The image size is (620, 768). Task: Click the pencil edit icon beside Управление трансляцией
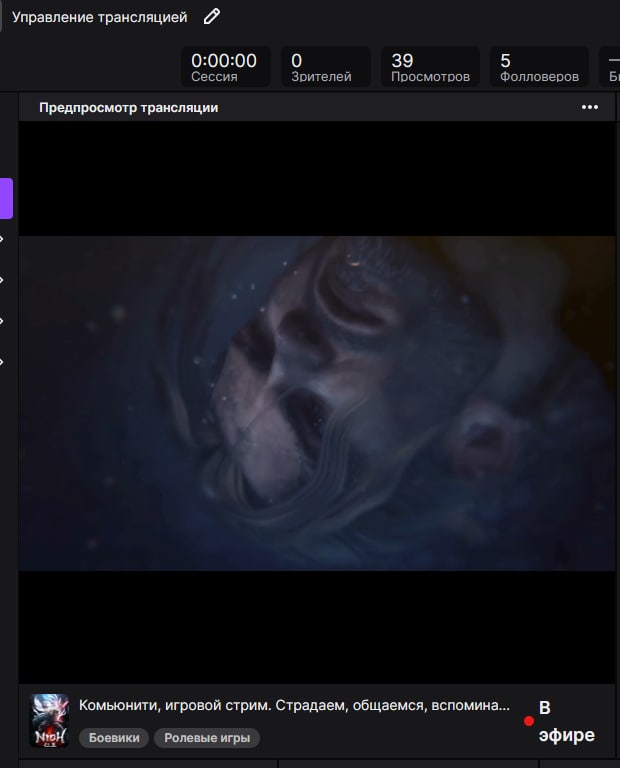click(x=212, y=17)
